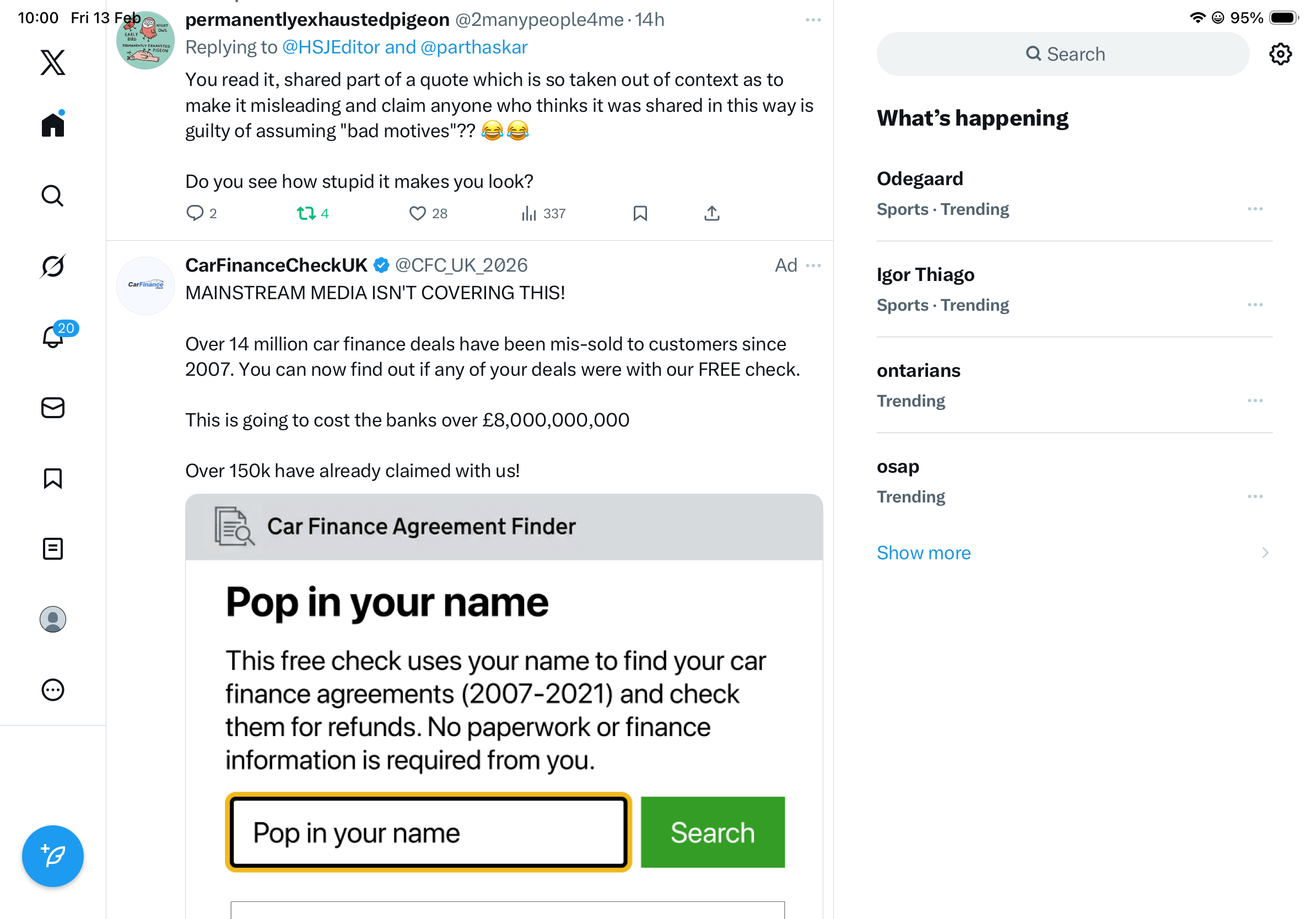Screen dimensions: 1316x919
Task: Bookmark the permanentlyexhaustedpigeon reply
Action: tap(640, 214)
